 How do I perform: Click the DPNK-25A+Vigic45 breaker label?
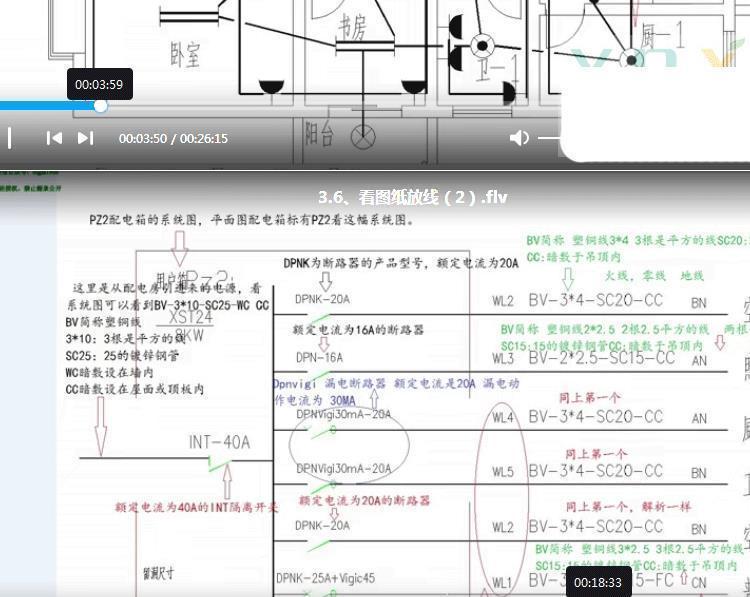326,578
